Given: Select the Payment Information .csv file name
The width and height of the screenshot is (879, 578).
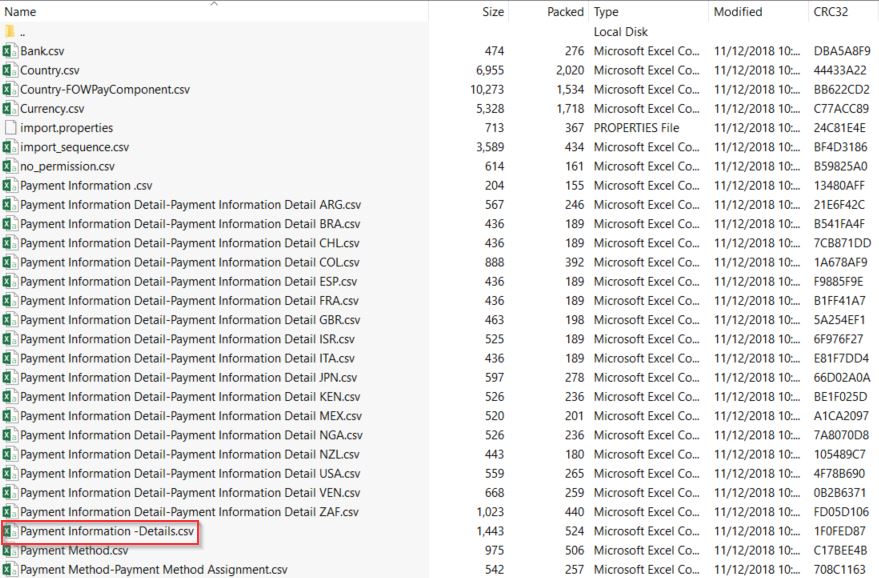Looking at the screenshot, I should point(86,186).
